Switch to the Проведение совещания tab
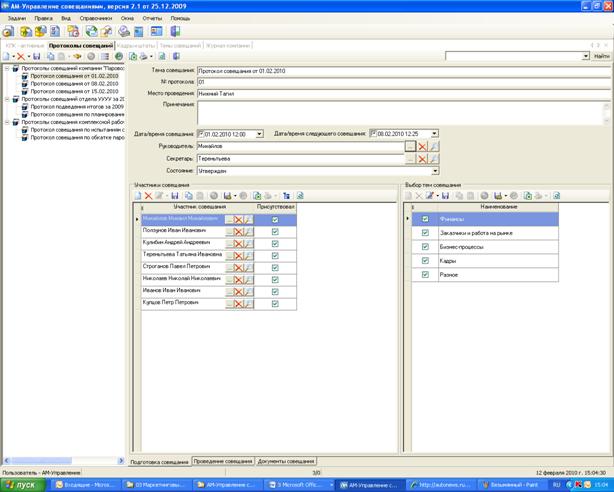614x492 pixels. click(224, 462)
